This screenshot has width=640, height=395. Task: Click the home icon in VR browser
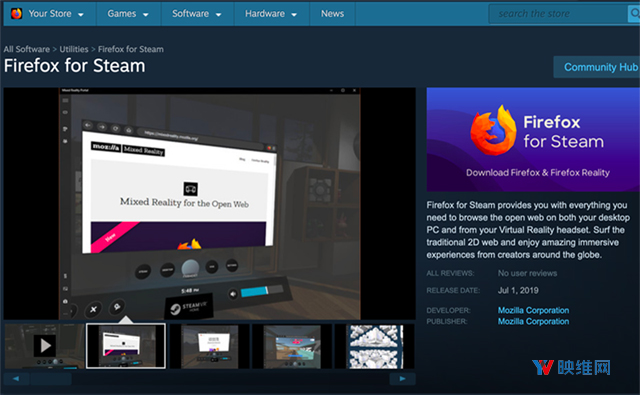point(129,130)
